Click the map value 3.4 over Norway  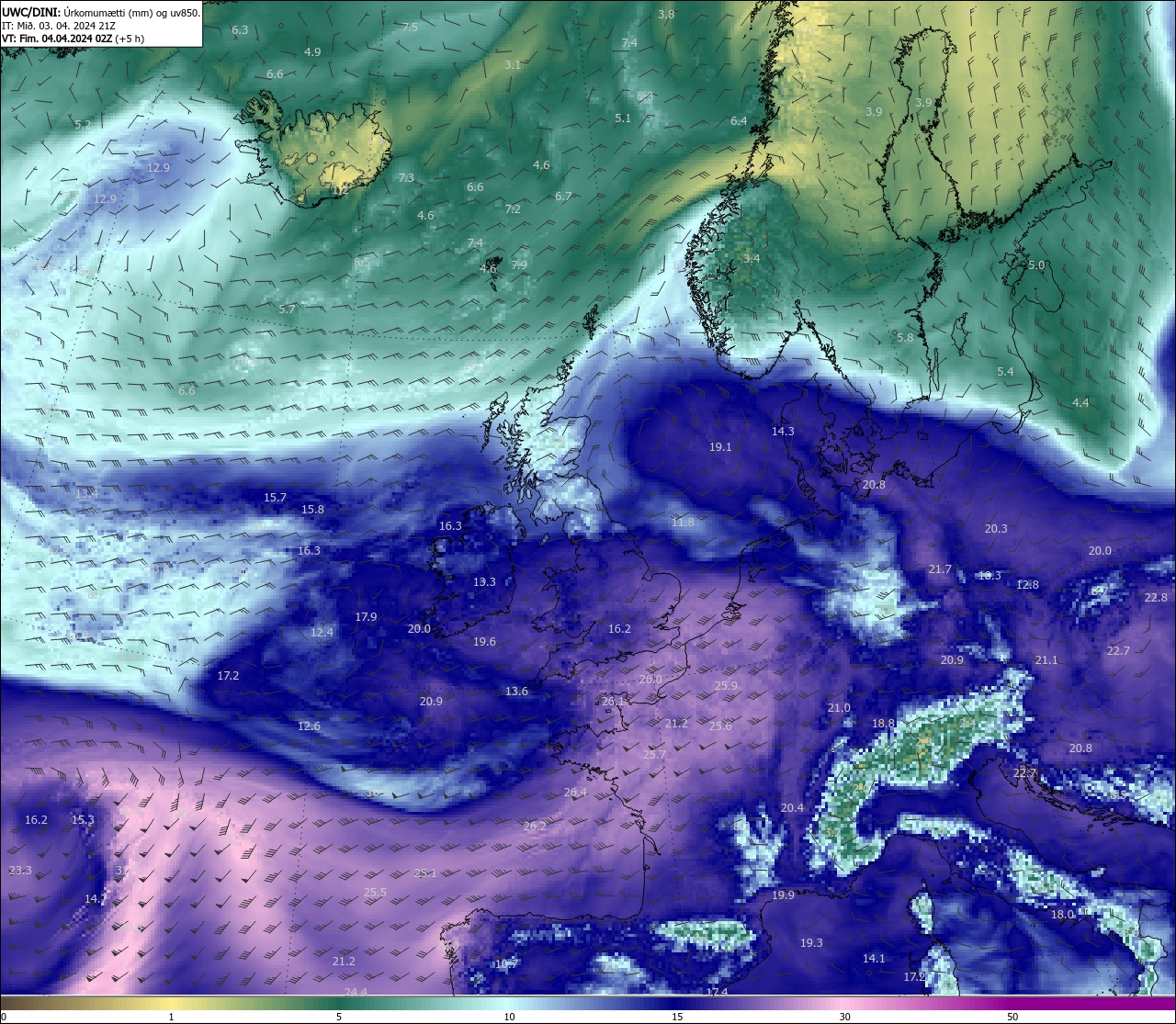pyautogui.click(x=752, y=259)
